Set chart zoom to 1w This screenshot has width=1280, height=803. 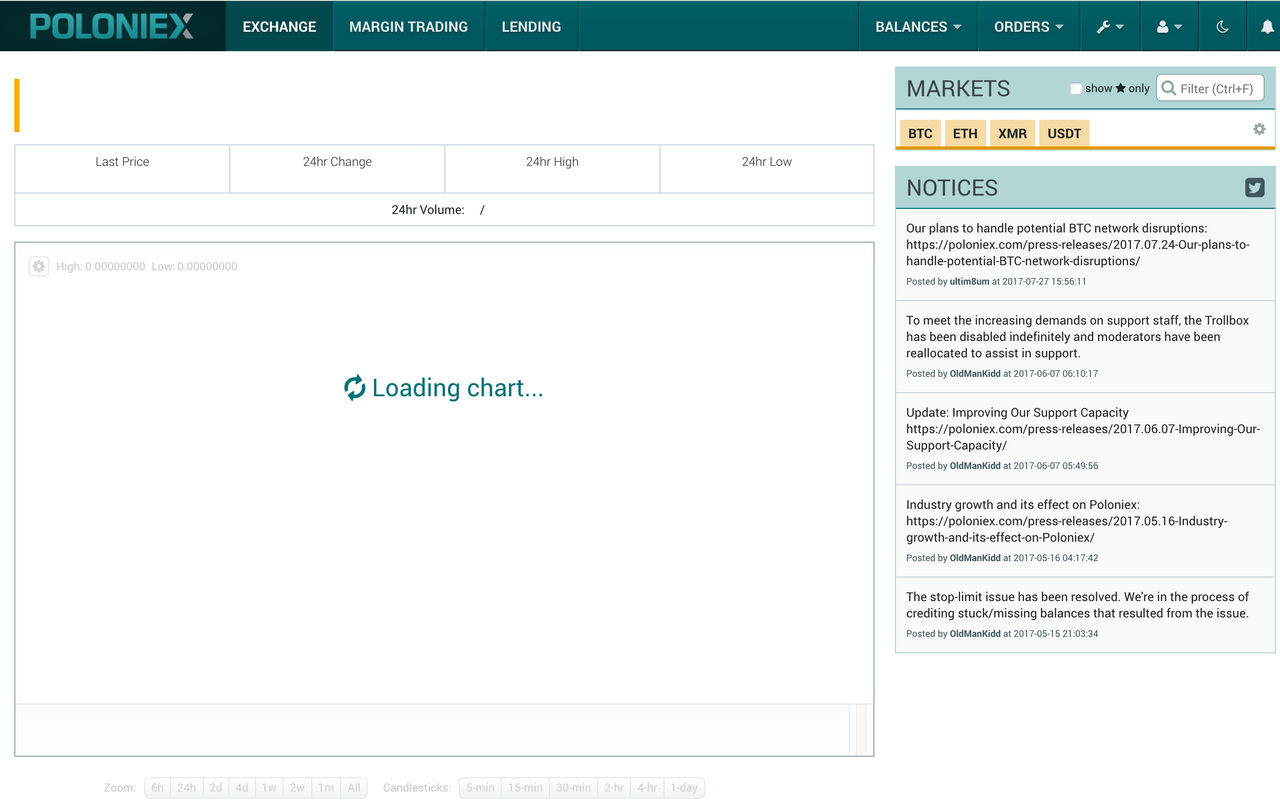click(x=269, y=788)
